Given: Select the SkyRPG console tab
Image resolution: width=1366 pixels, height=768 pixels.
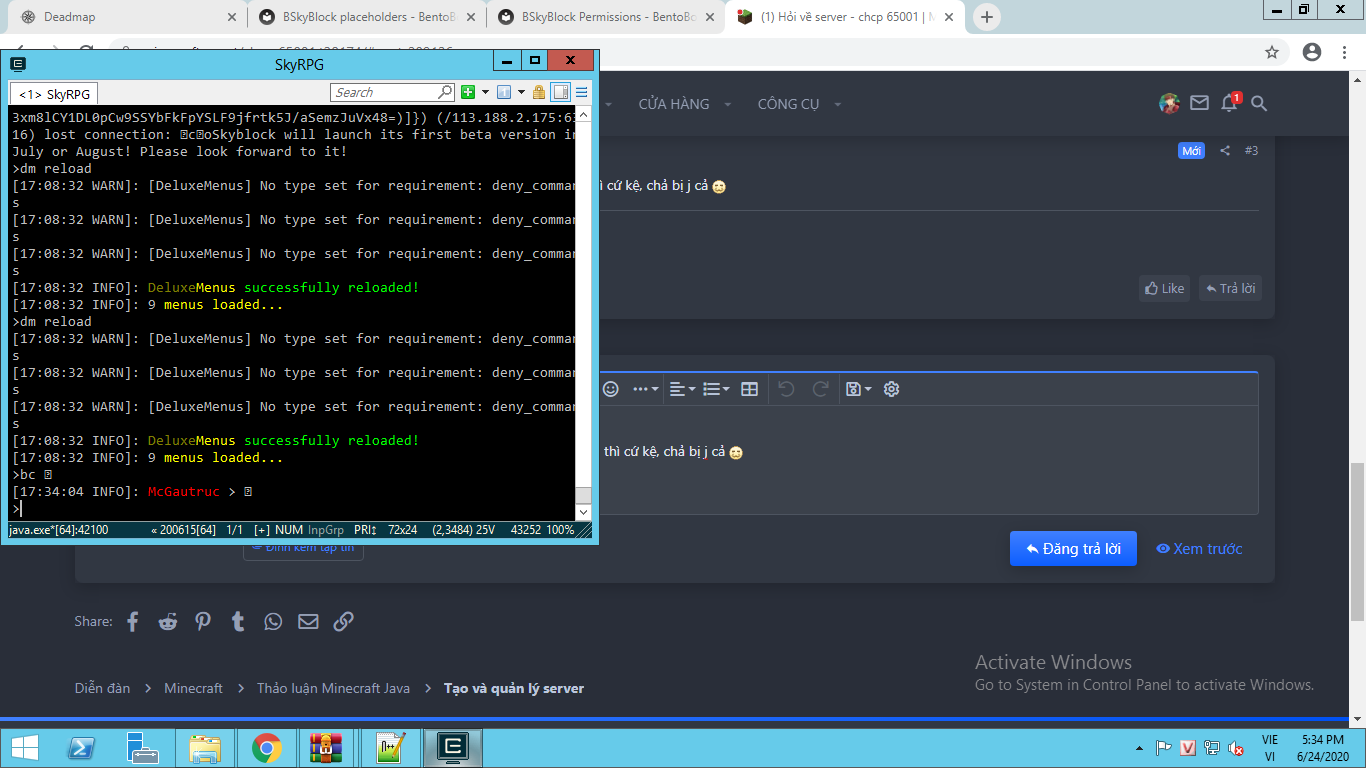Looking at the screenshot, I should (54, 94).
